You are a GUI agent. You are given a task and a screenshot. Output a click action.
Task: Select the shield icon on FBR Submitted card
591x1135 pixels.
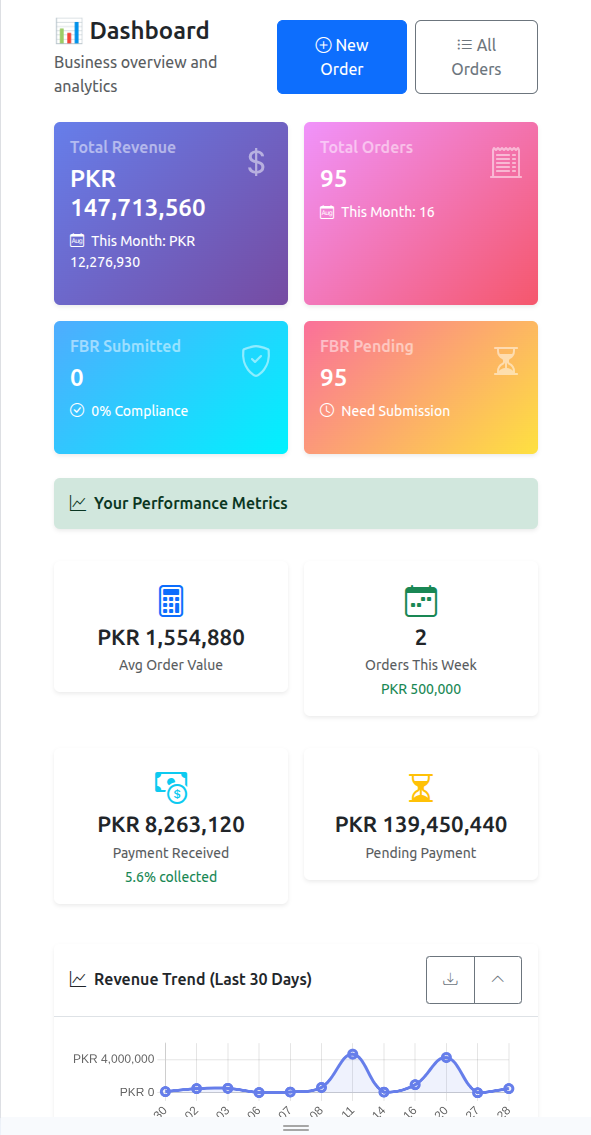[256, 361]
